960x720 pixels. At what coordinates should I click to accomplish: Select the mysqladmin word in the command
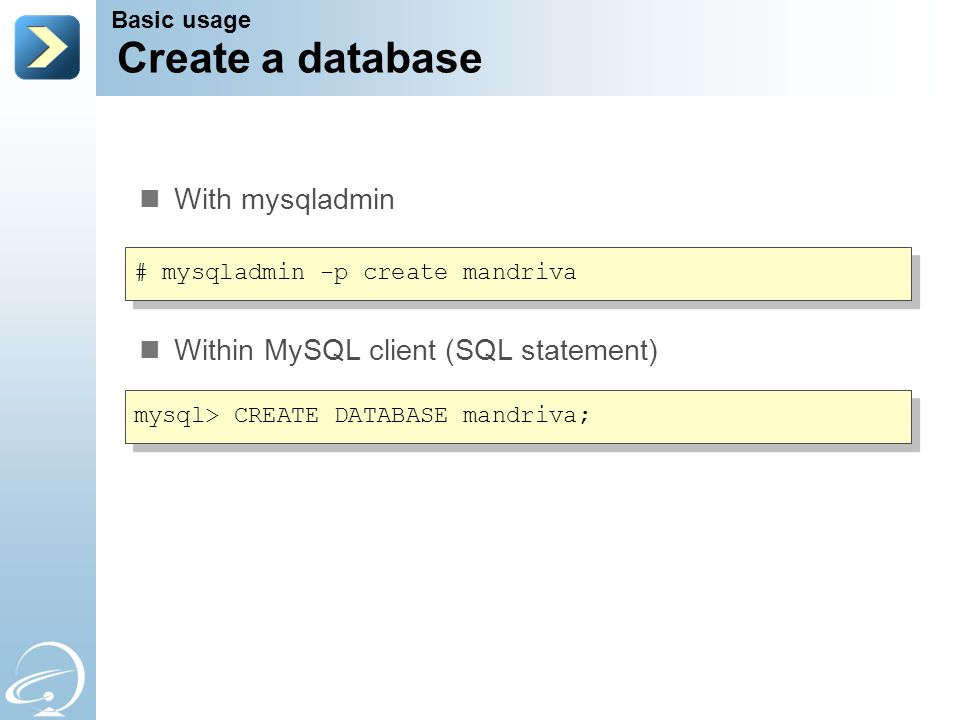233,273
